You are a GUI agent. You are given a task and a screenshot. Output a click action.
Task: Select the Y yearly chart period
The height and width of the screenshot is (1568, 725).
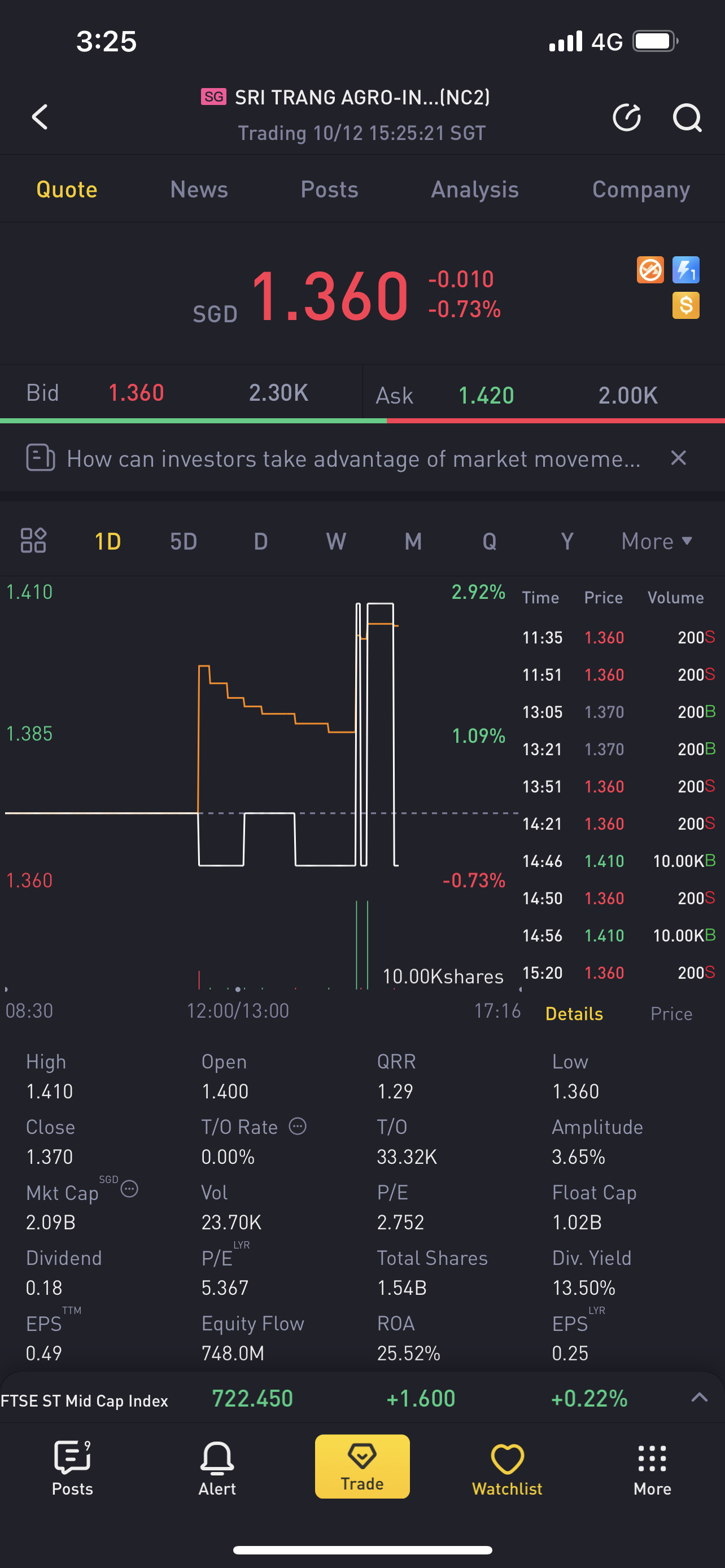coord(567,541)
